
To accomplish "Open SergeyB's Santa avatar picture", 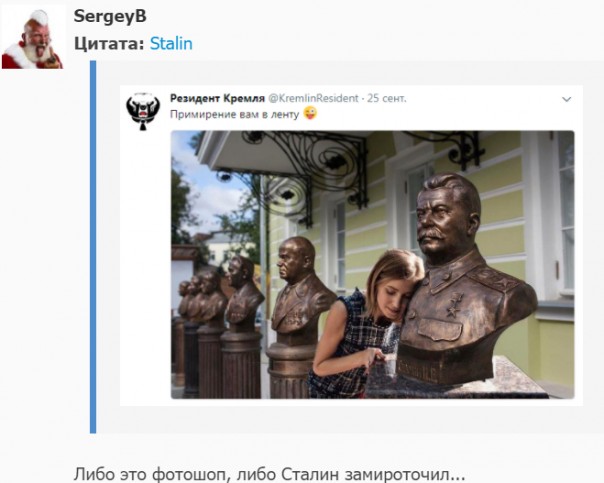I will point(33,38).
